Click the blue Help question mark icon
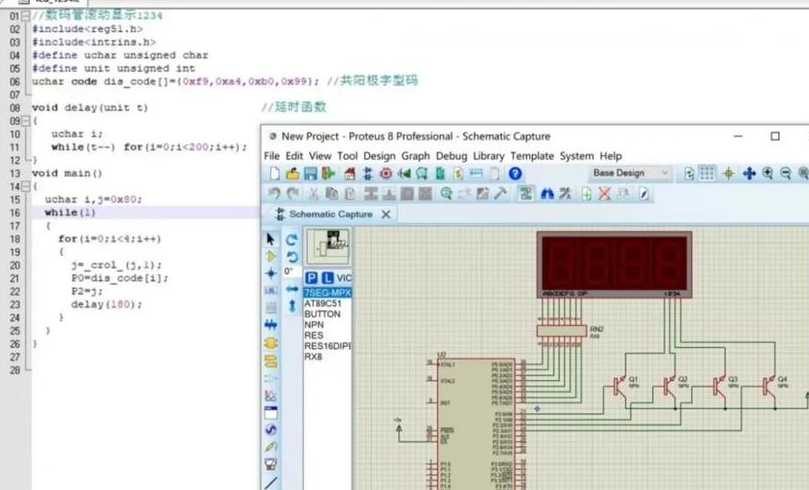 click(515, 174)
